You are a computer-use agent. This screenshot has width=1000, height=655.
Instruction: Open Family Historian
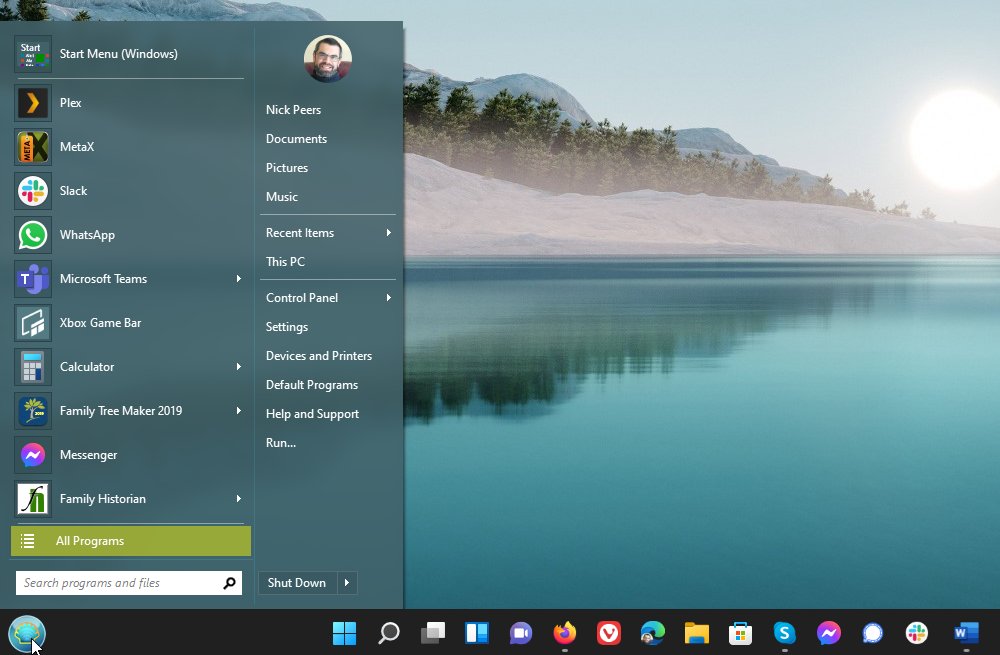coord(101,498)
